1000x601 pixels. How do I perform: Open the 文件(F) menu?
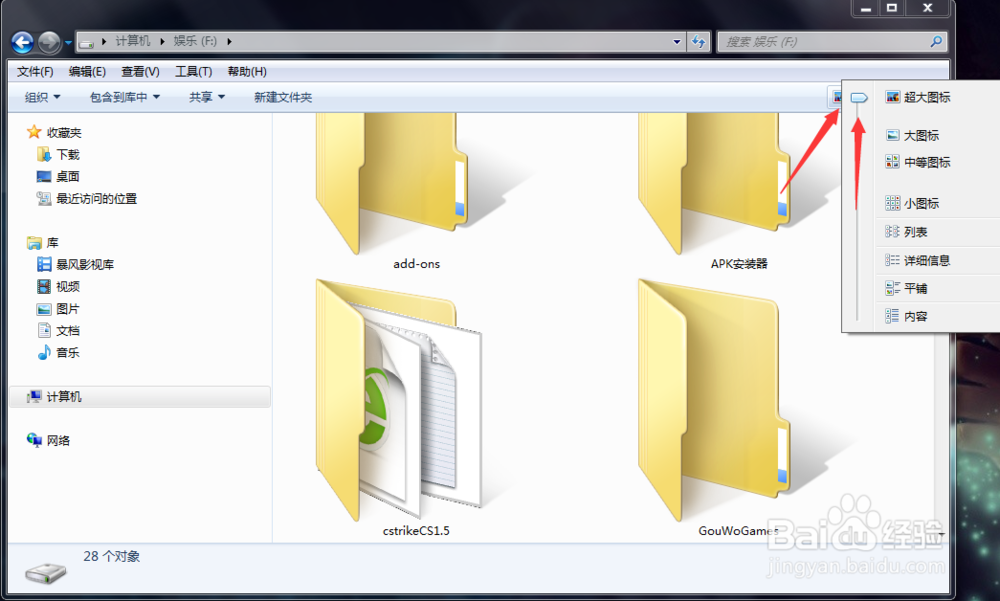coord(35,71)
